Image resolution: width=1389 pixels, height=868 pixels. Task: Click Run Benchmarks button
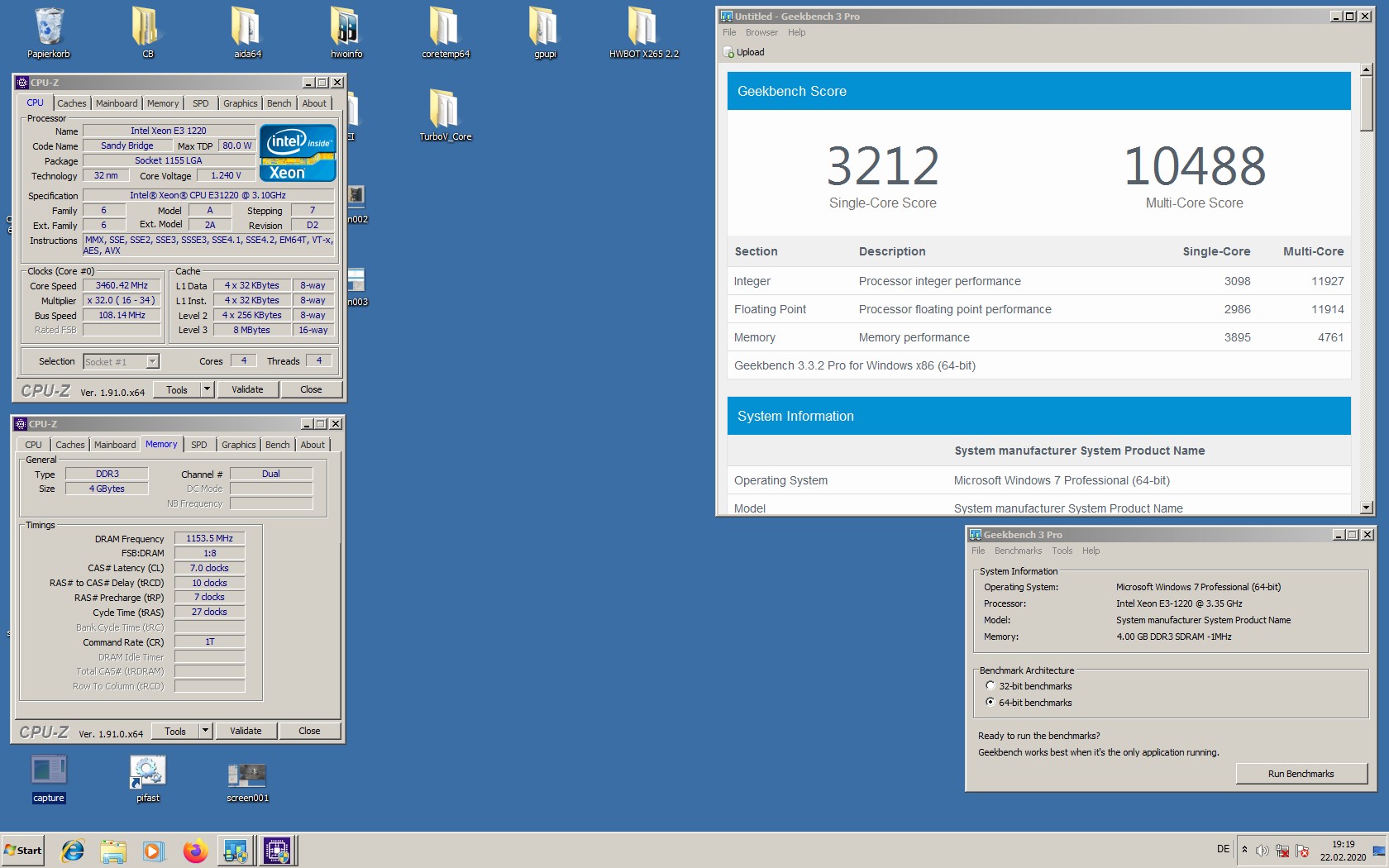pos(1301,774)
